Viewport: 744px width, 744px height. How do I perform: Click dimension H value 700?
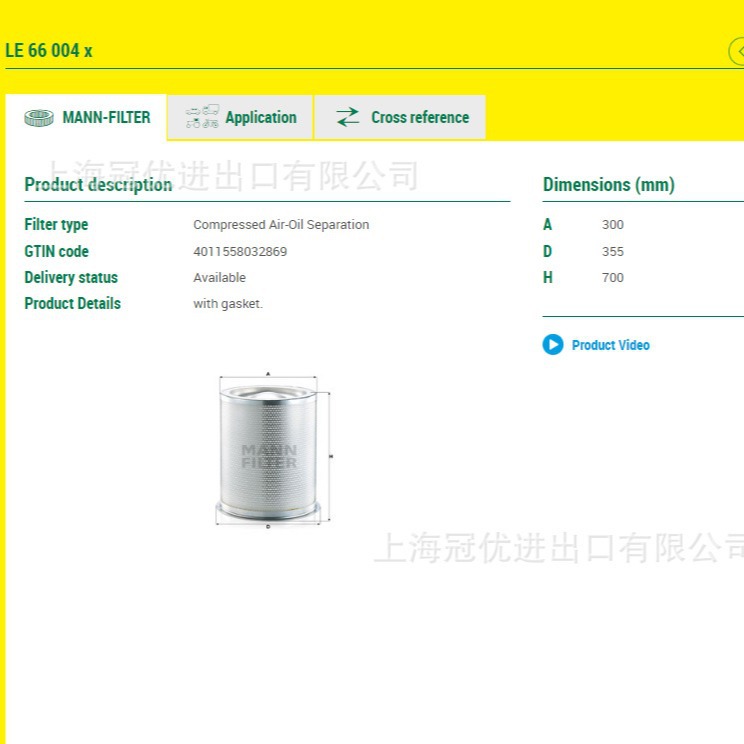point(613,278)
